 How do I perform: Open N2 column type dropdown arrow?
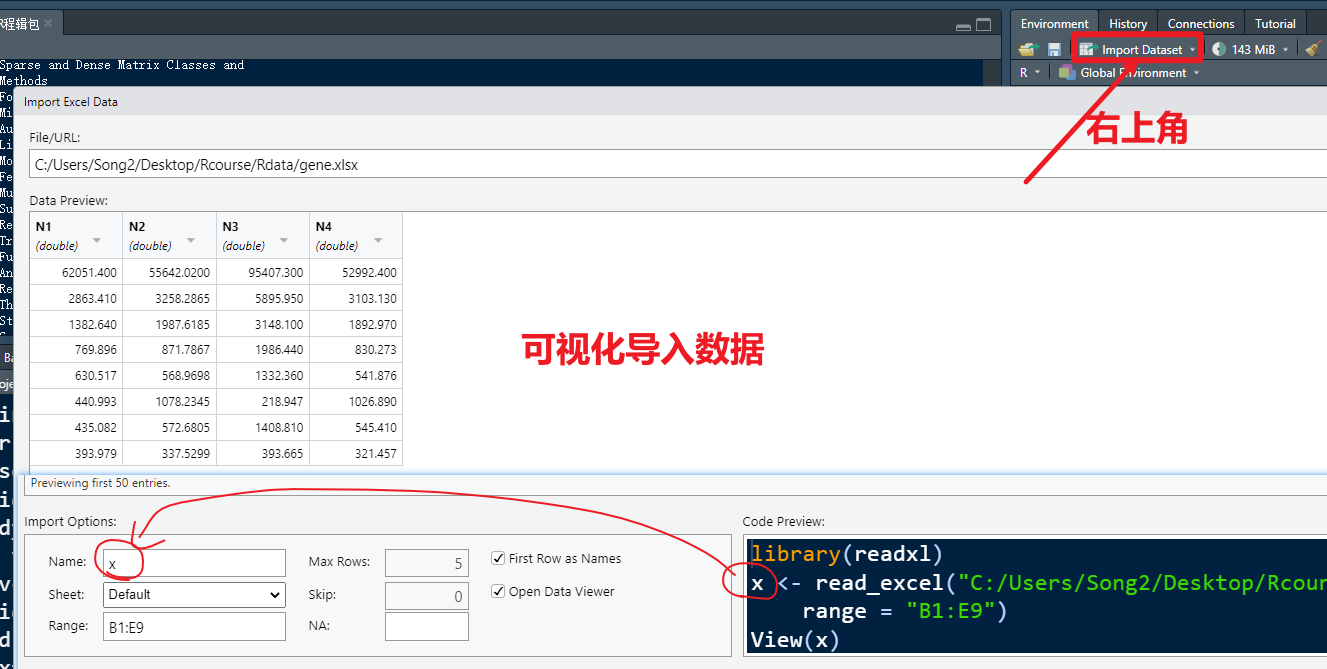tap(191, 241)
